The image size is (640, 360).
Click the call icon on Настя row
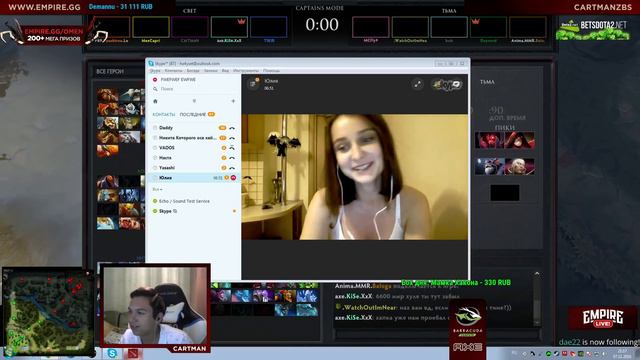(232, 158)
